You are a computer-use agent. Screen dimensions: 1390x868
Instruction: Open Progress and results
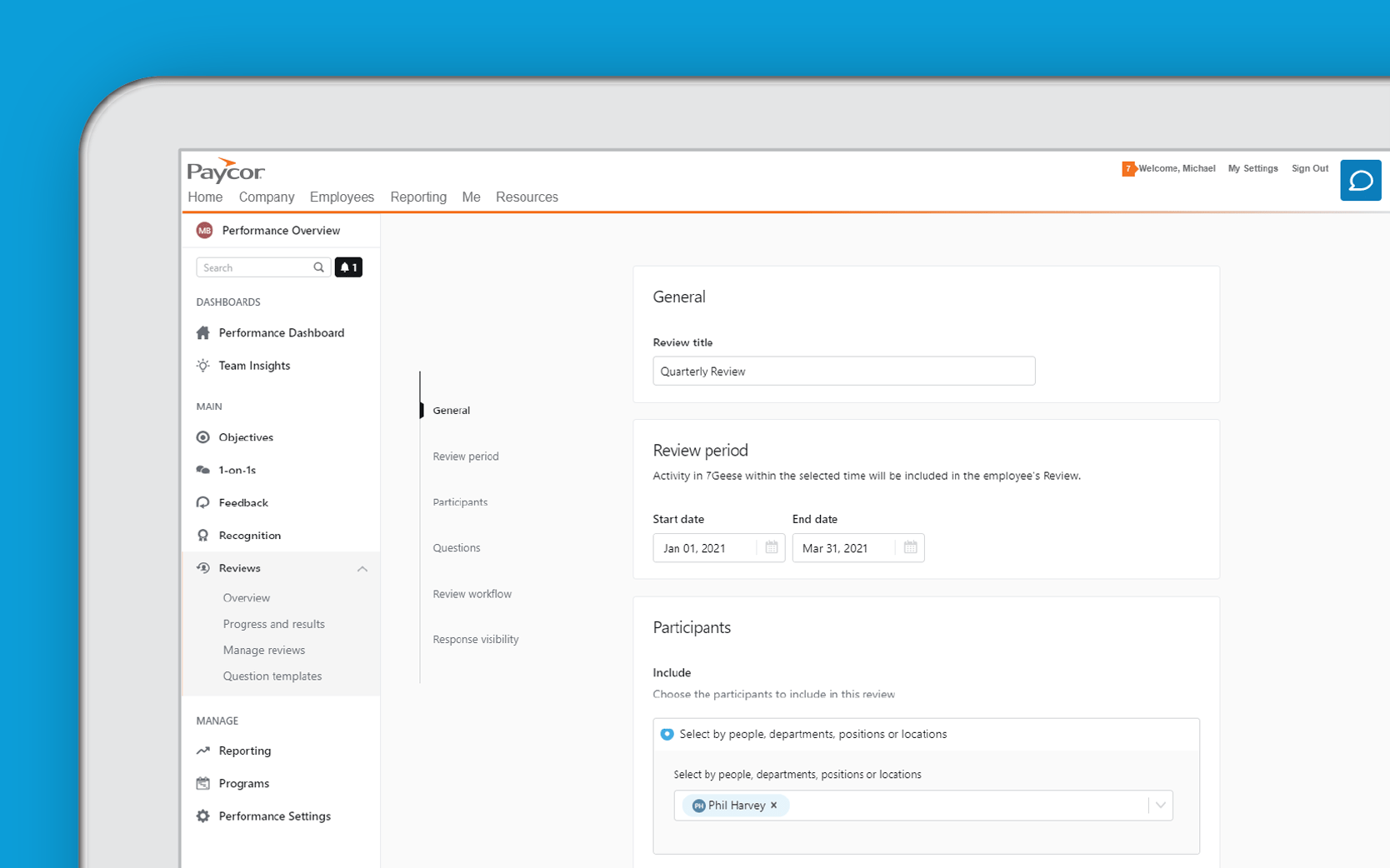pos(274,624)
